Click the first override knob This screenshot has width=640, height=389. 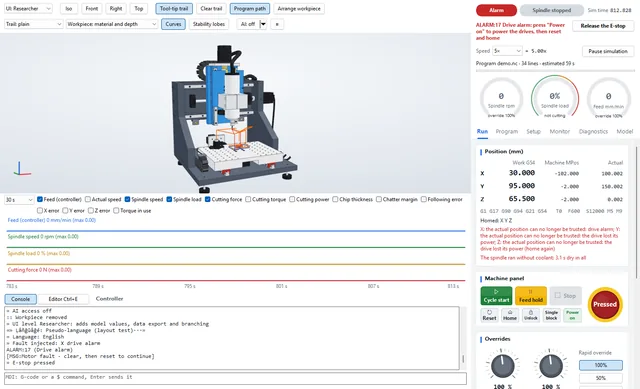coord(502,366)
